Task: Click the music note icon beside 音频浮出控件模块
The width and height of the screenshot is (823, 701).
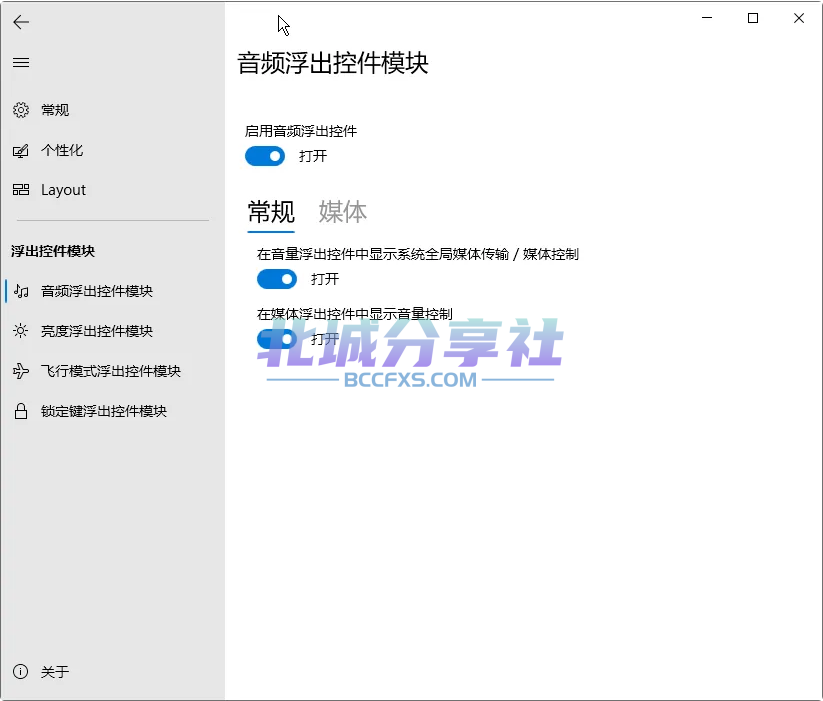Action: coord(21,291)
